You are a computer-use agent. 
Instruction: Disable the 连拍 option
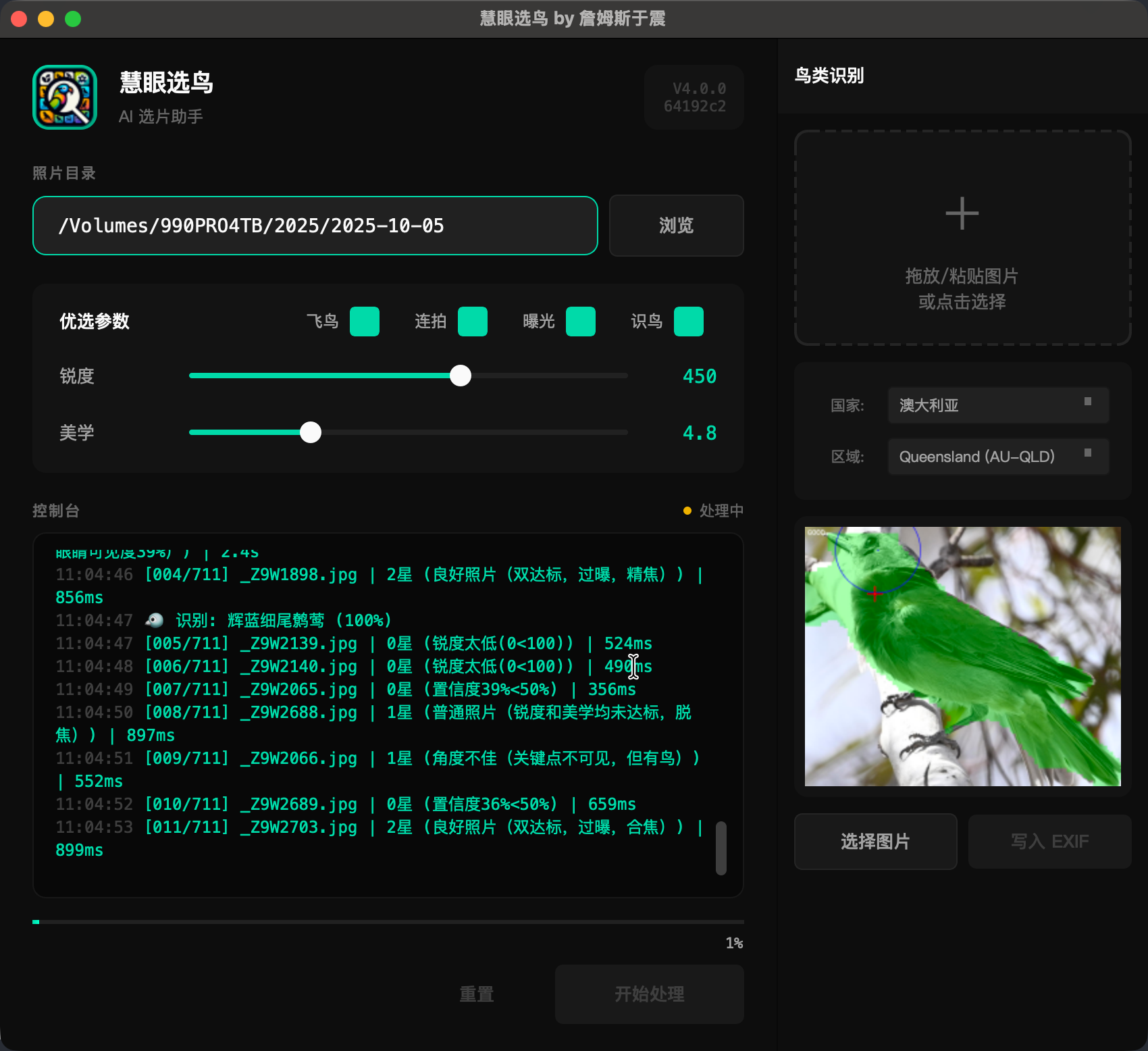tap(473, 322)
